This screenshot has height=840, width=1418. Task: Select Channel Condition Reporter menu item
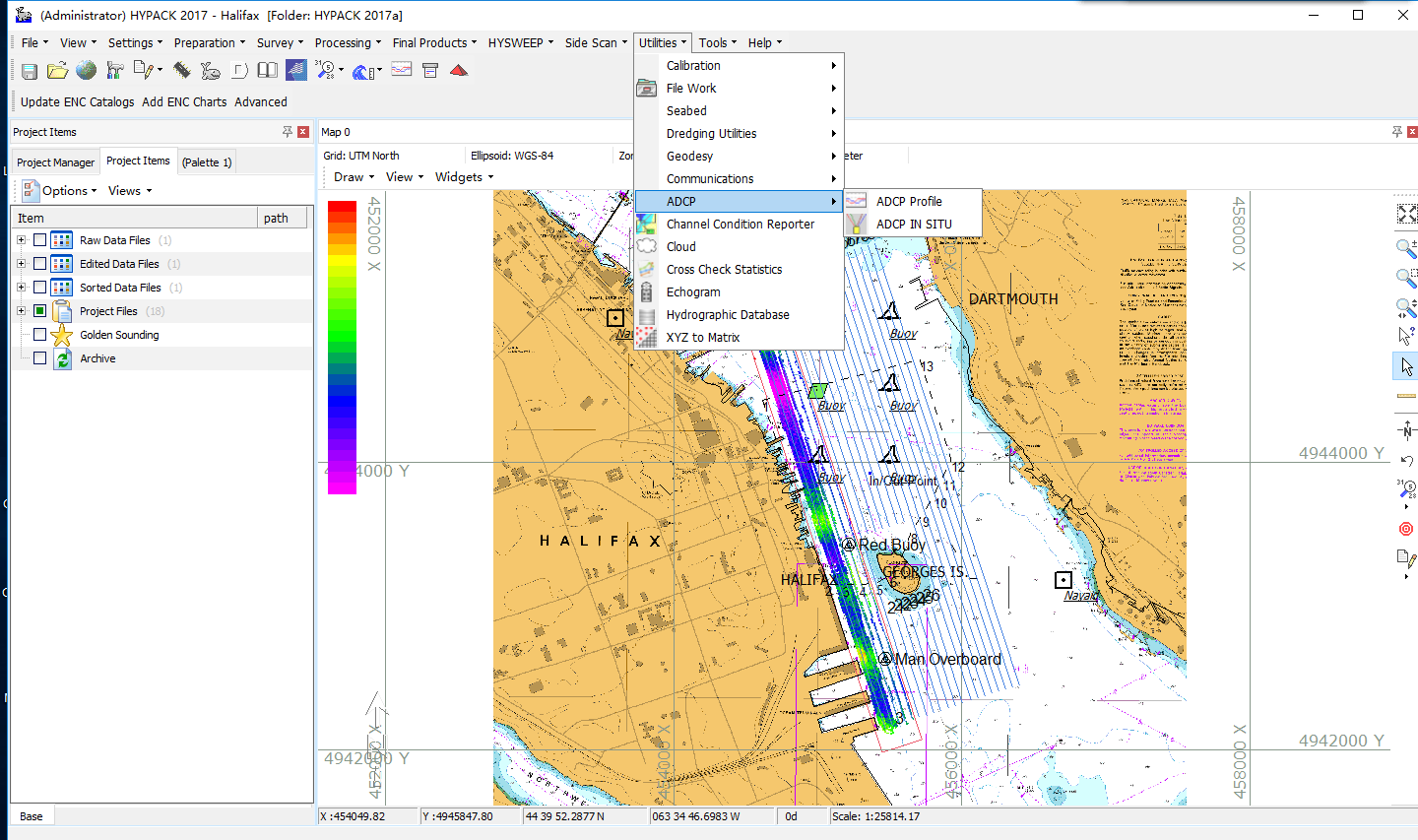(x=739, y=225)
